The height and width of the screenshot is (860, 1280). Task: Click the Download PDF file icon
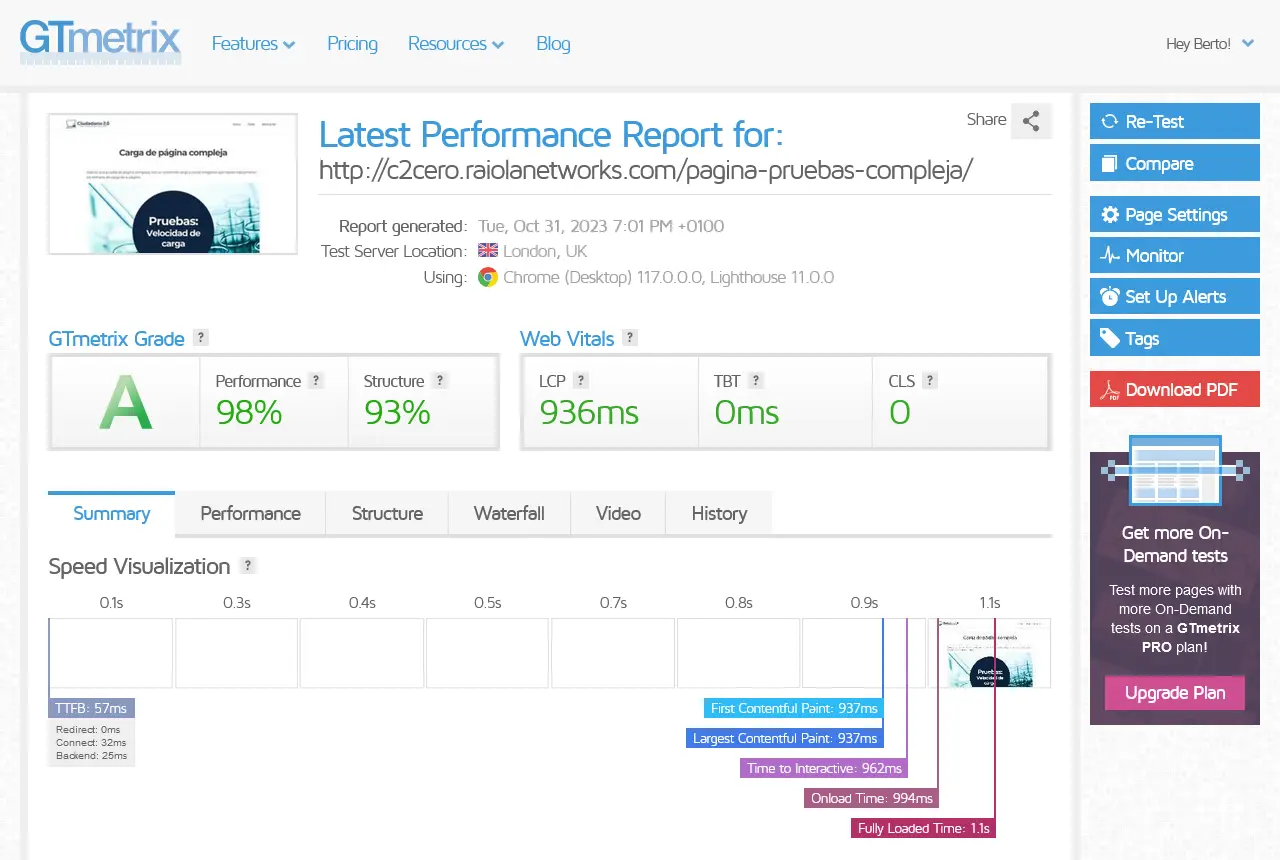pos(1109,390)
